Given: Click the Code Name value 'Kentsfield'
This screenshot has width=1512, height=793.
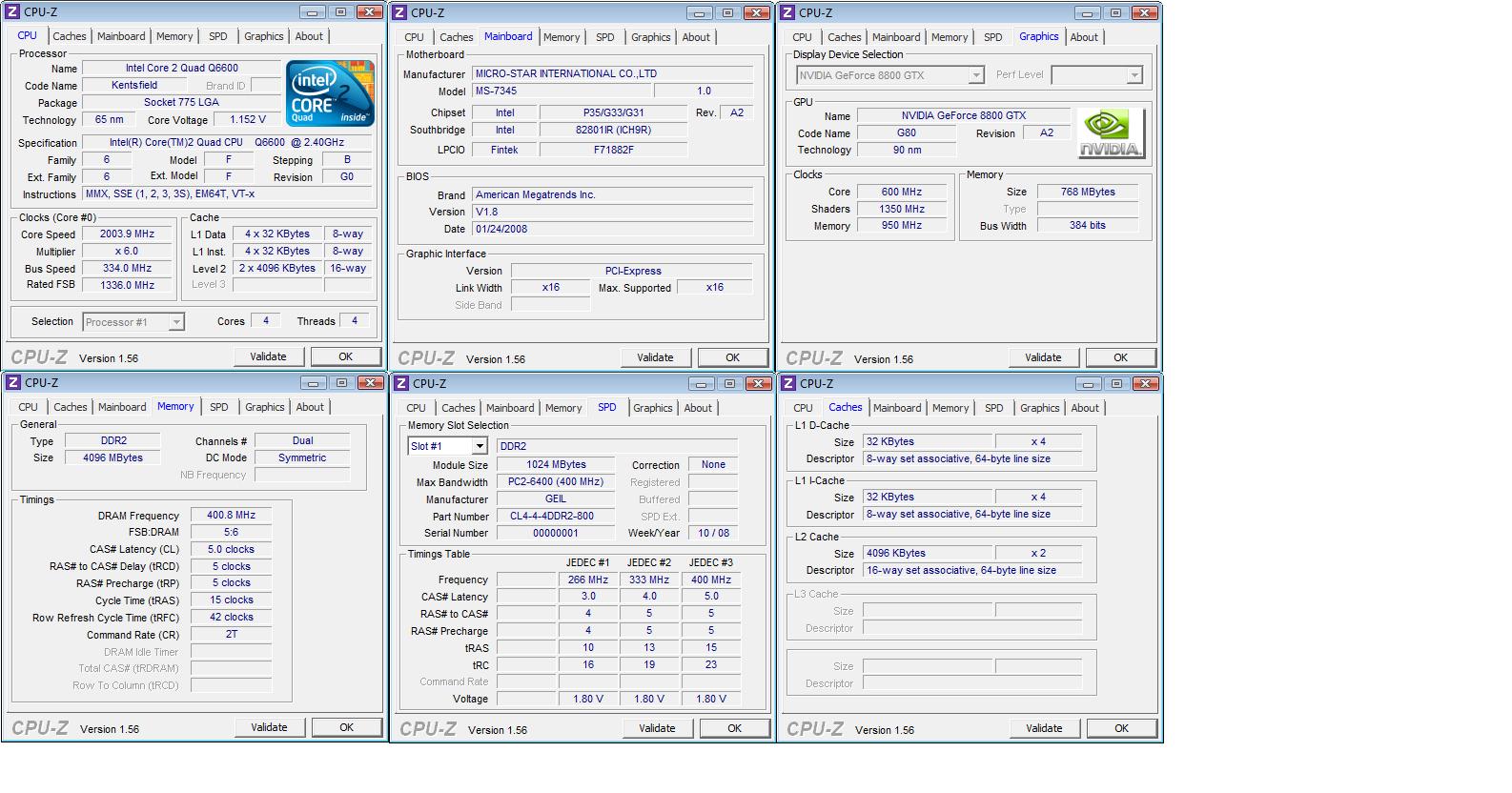Looking at the screenshot, I should [134, 85].
